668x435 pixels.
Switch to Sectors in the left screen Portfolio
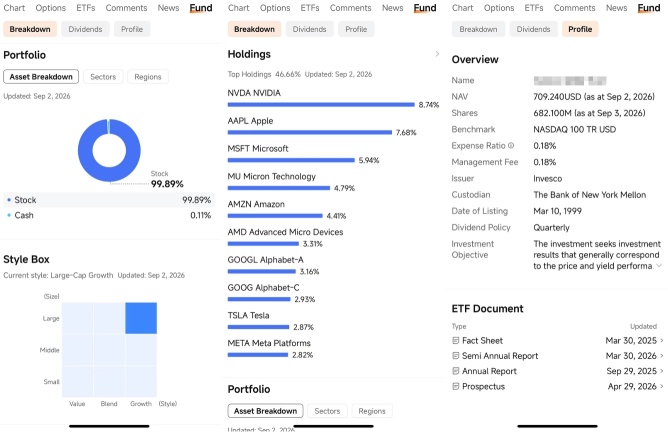click(103, 77)
